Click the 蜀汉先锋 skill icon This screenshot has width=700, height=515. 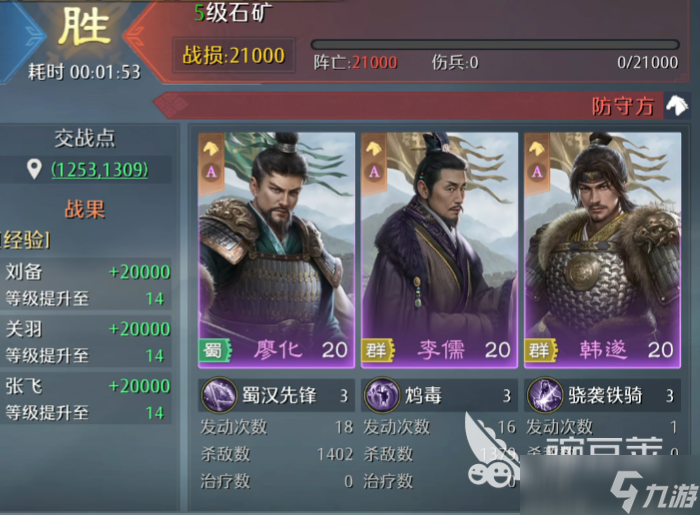[219, 395]
